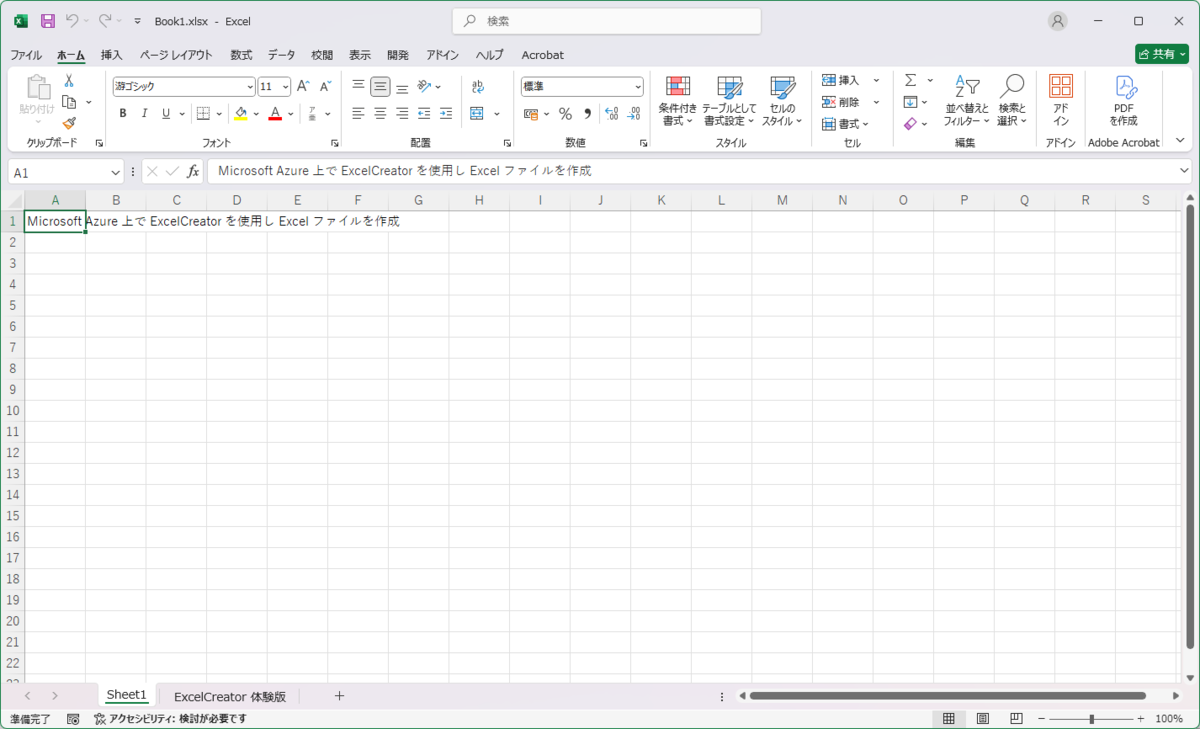Apply percent style with the % icon
This screenshot has height=729, width=1200.
tap(565, 113)
